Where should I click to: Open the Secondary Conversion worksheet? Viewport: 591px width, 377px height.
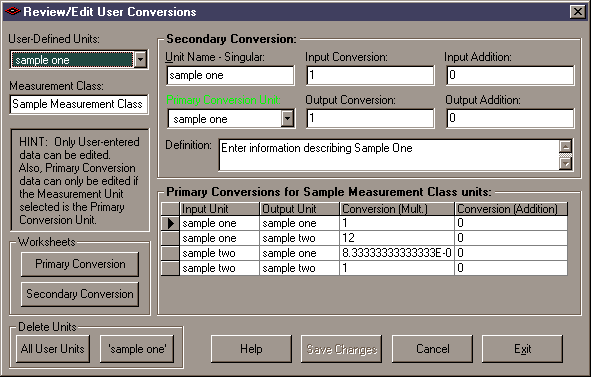(80, 294)
